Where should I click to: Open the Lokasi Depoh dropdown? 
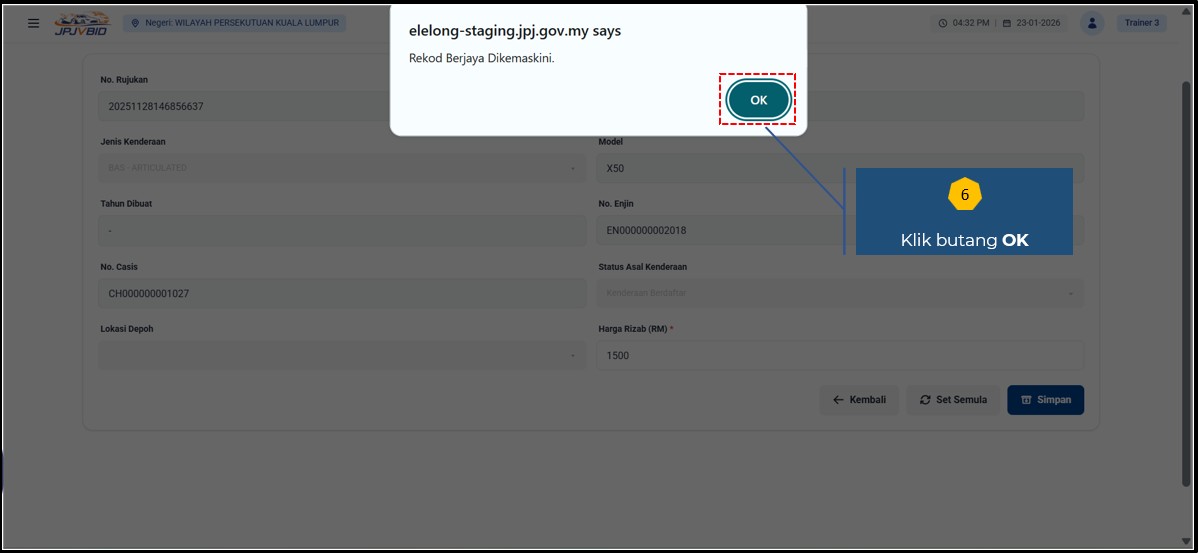342,355
